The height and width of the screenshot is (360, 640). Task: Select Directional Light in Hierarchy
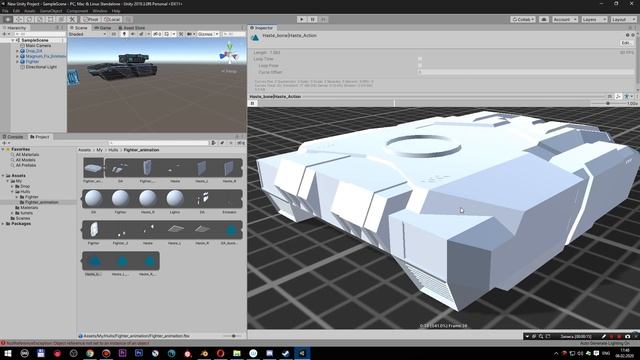41,67
